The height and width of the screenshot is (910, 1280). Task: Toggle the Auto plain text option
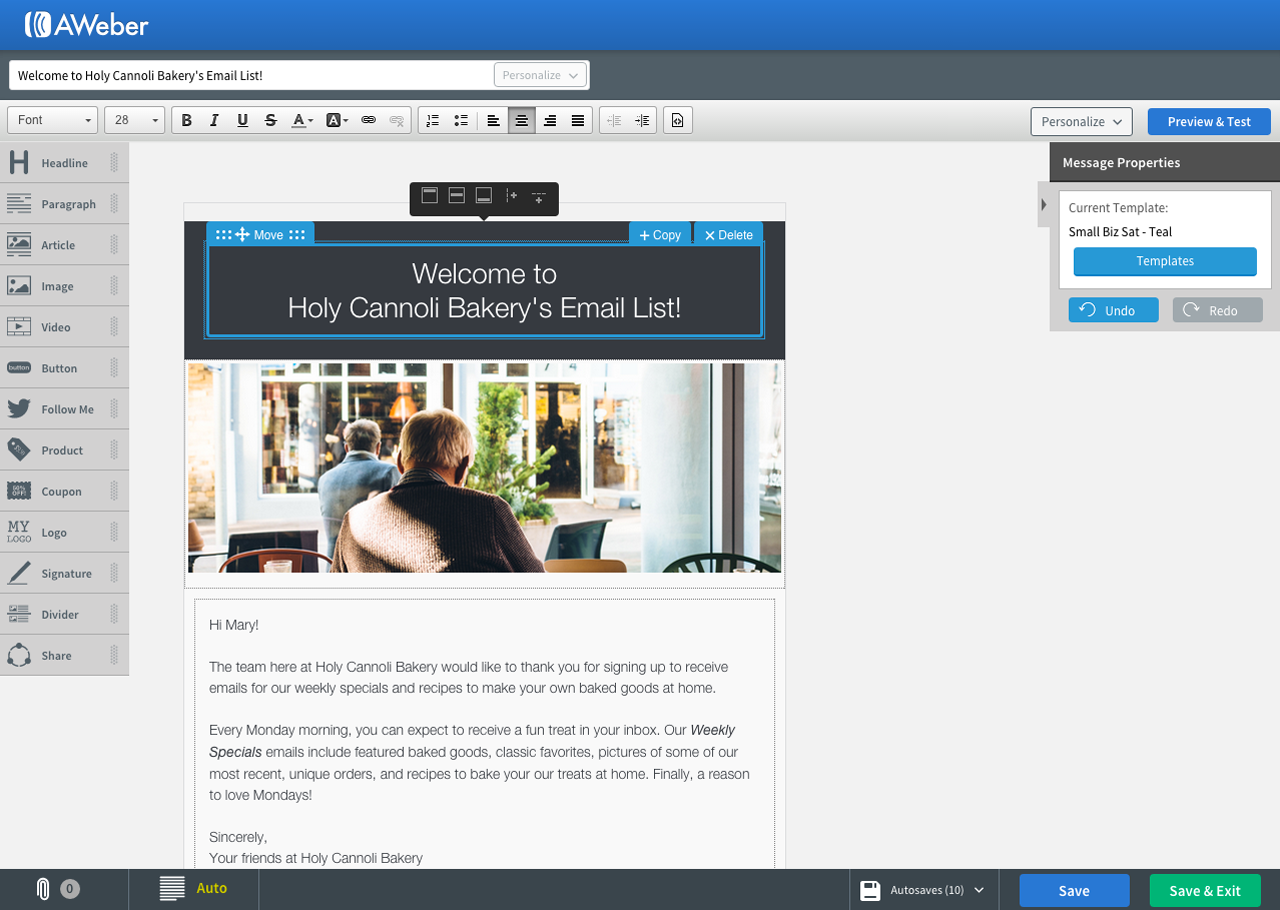coord(194,888)
